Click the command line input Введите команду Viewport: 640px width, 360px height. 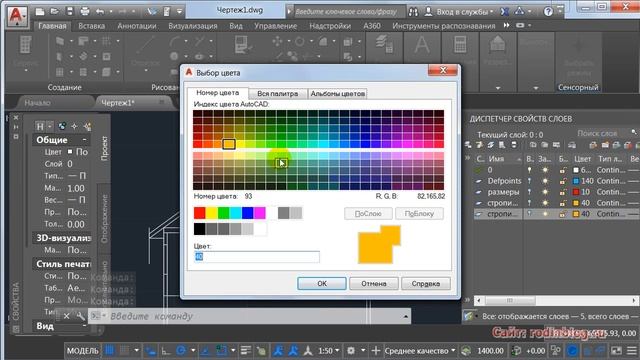[249, 316]
